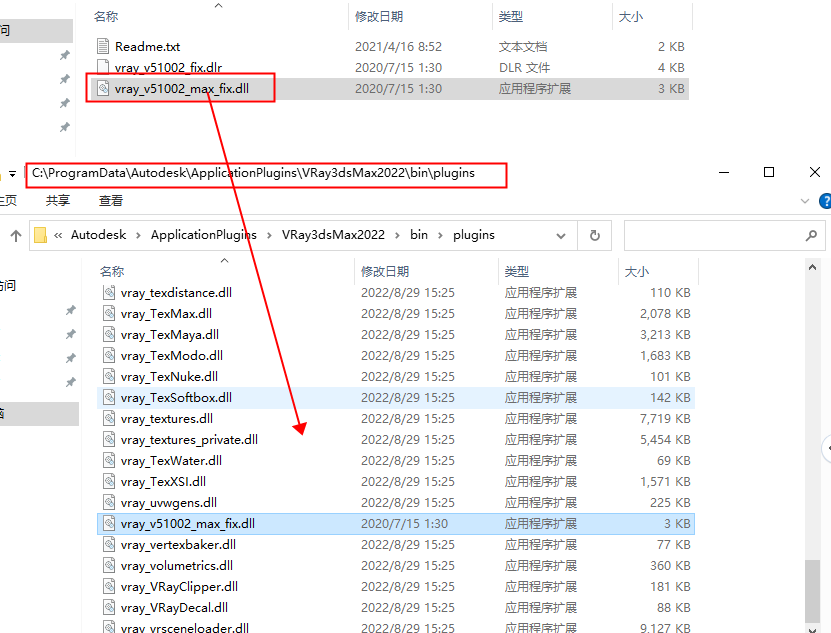This screenshot has height=633, width=831.
Task: Click the vray_VRayClipper.dll file icon
Action: [x=109, y=587]
